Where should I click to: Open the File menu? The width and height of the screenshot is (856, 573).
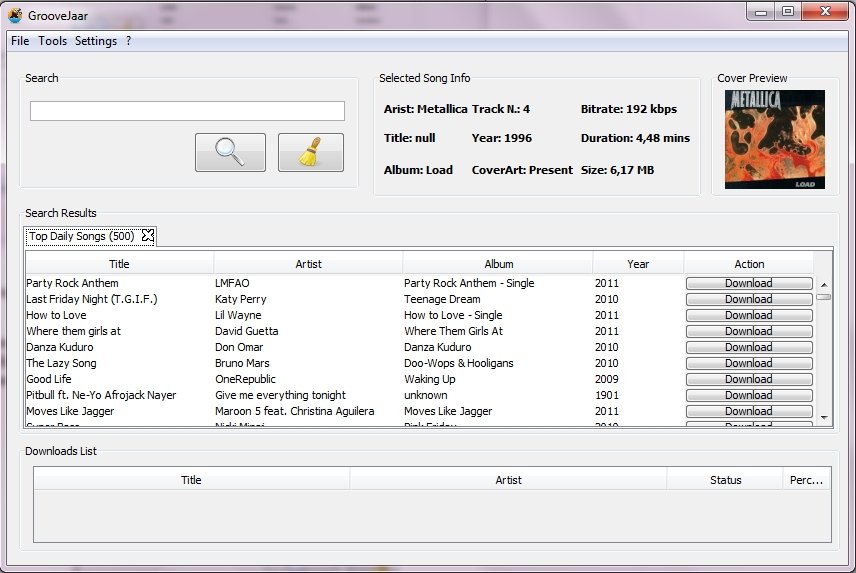(20, 41)
